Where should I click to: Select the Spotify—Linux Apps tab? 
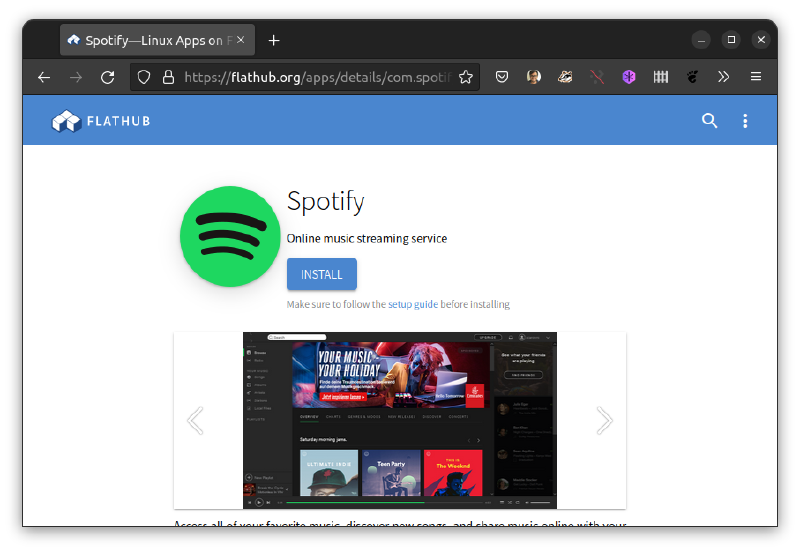(x=150, y=40)
